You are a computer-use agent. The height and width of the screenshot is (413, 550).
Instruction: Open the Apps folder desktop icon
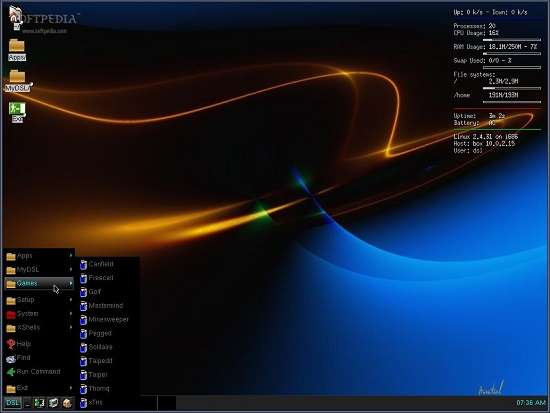(x=16, y=49)
